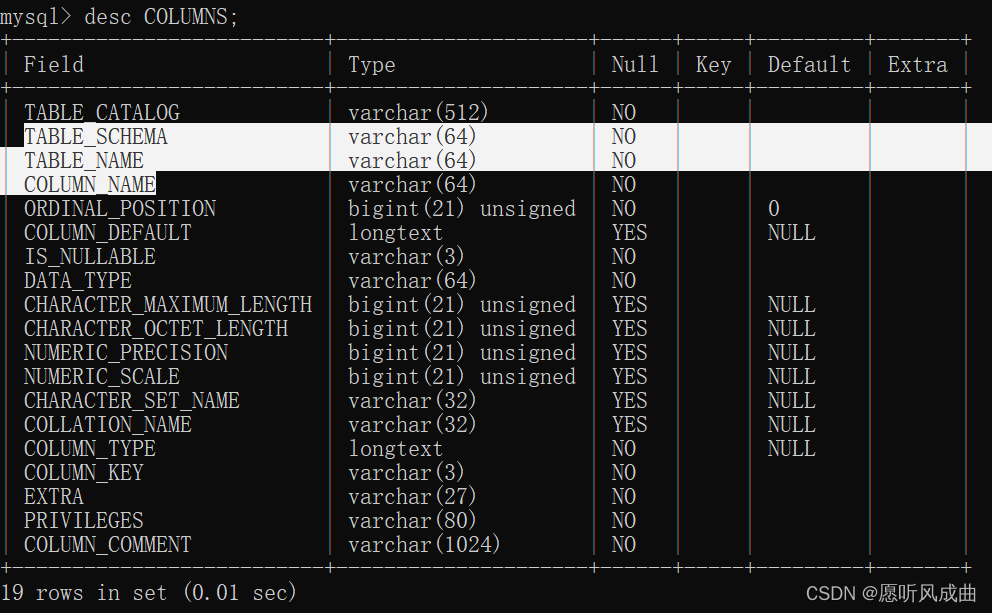Click the longtext type of COLUMN_TYPE
The image size is (992, 613).
click(396, 449)
